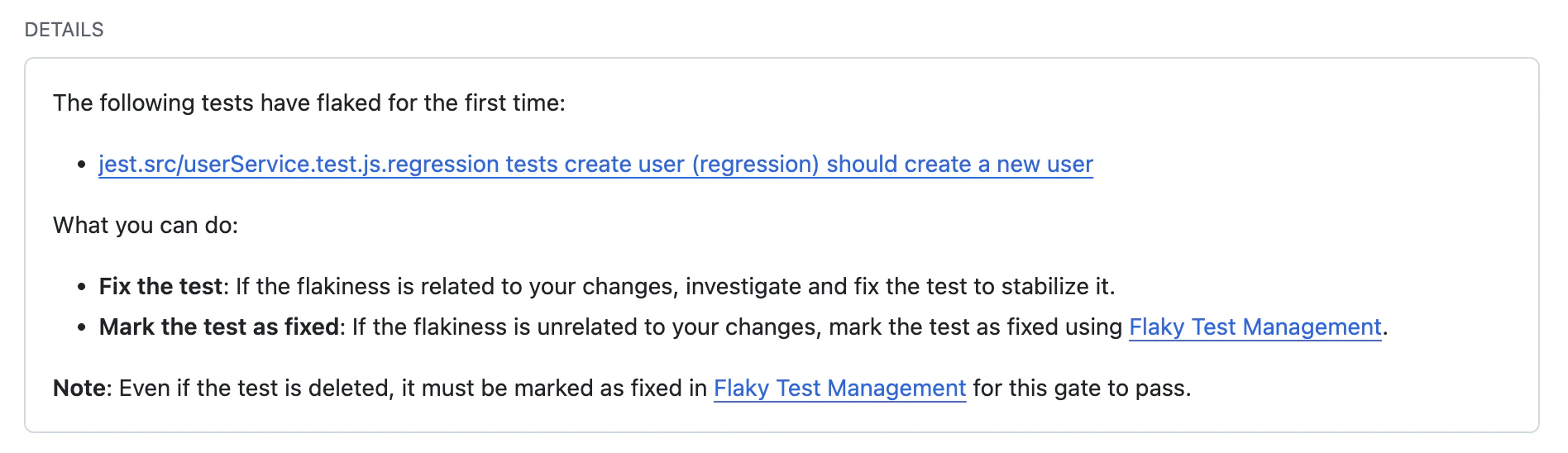Open the flaked userService.test.js regression test link

595,165
